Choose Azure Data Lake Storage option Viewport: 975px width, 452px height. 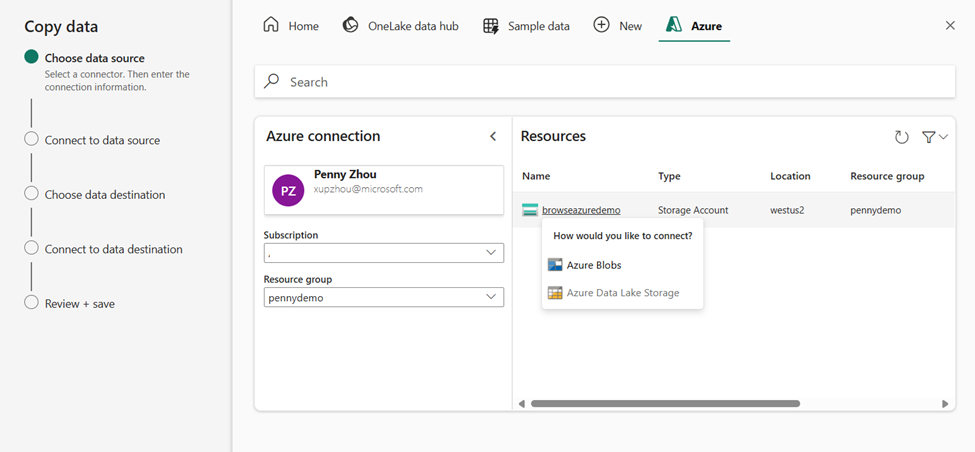[622, 292]
